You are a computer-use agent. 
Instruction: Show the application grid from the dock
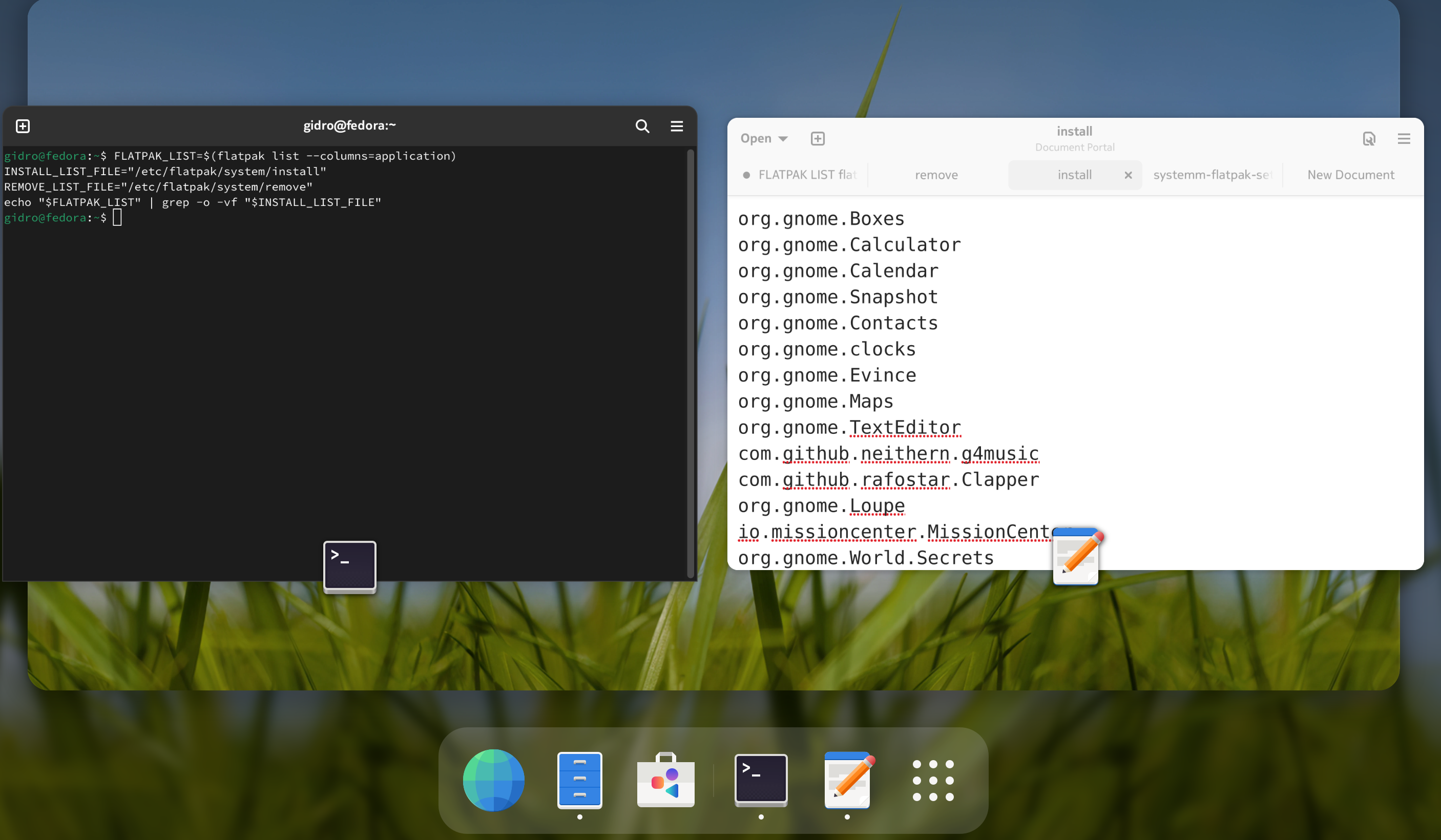933,780
